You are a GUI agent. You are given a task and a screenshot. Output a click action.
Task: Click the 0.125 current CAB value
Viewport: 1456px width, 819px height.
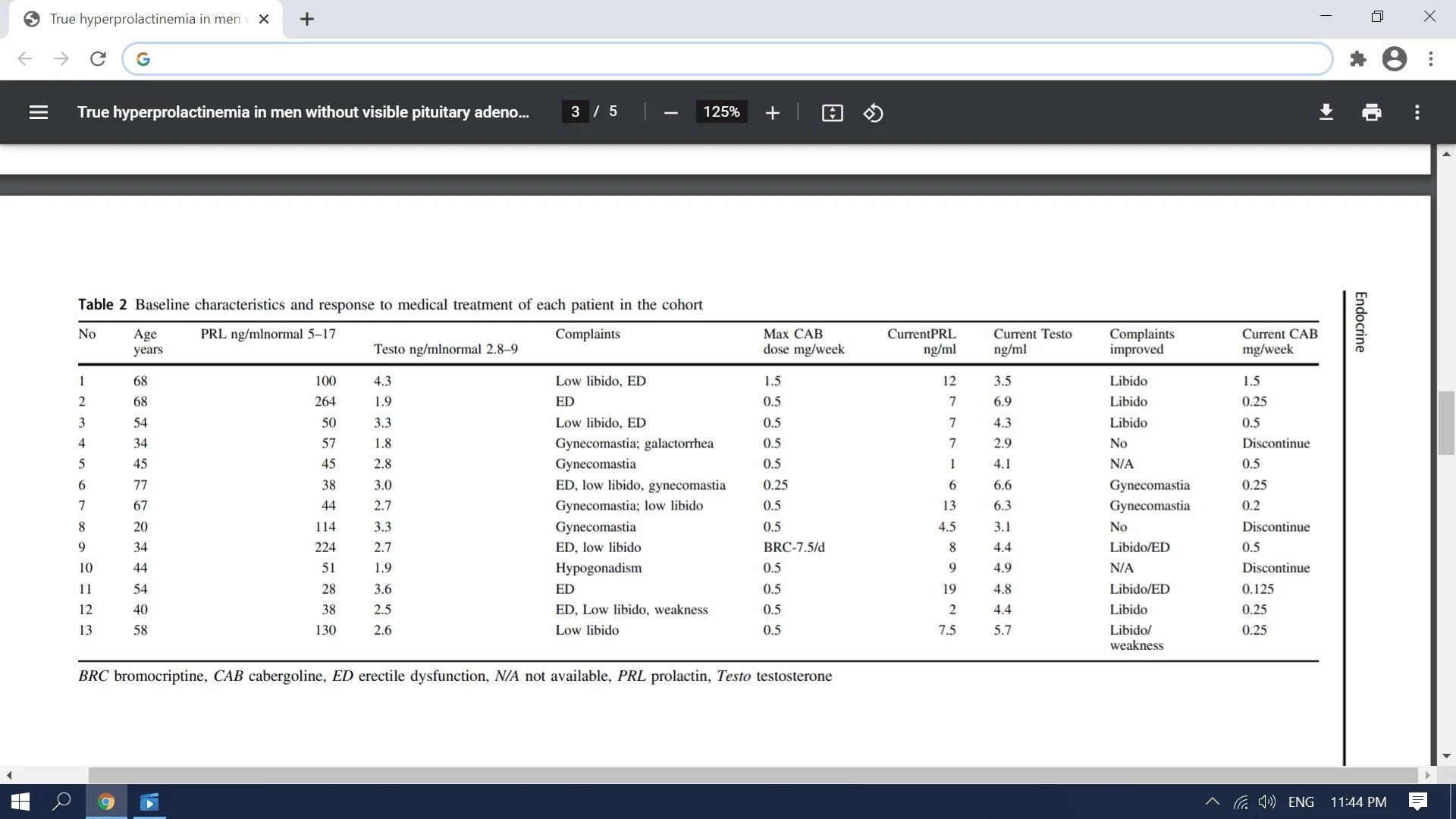pos(1257,588)
